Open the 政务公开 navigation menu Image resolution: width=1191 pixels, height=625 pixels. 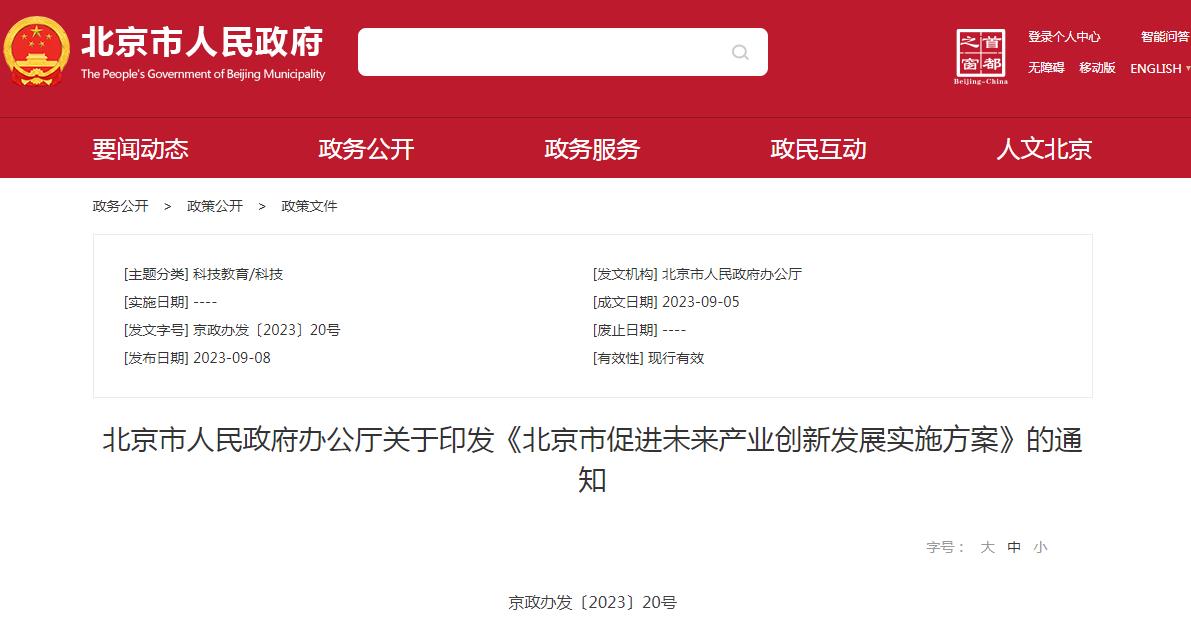point(366,149)
